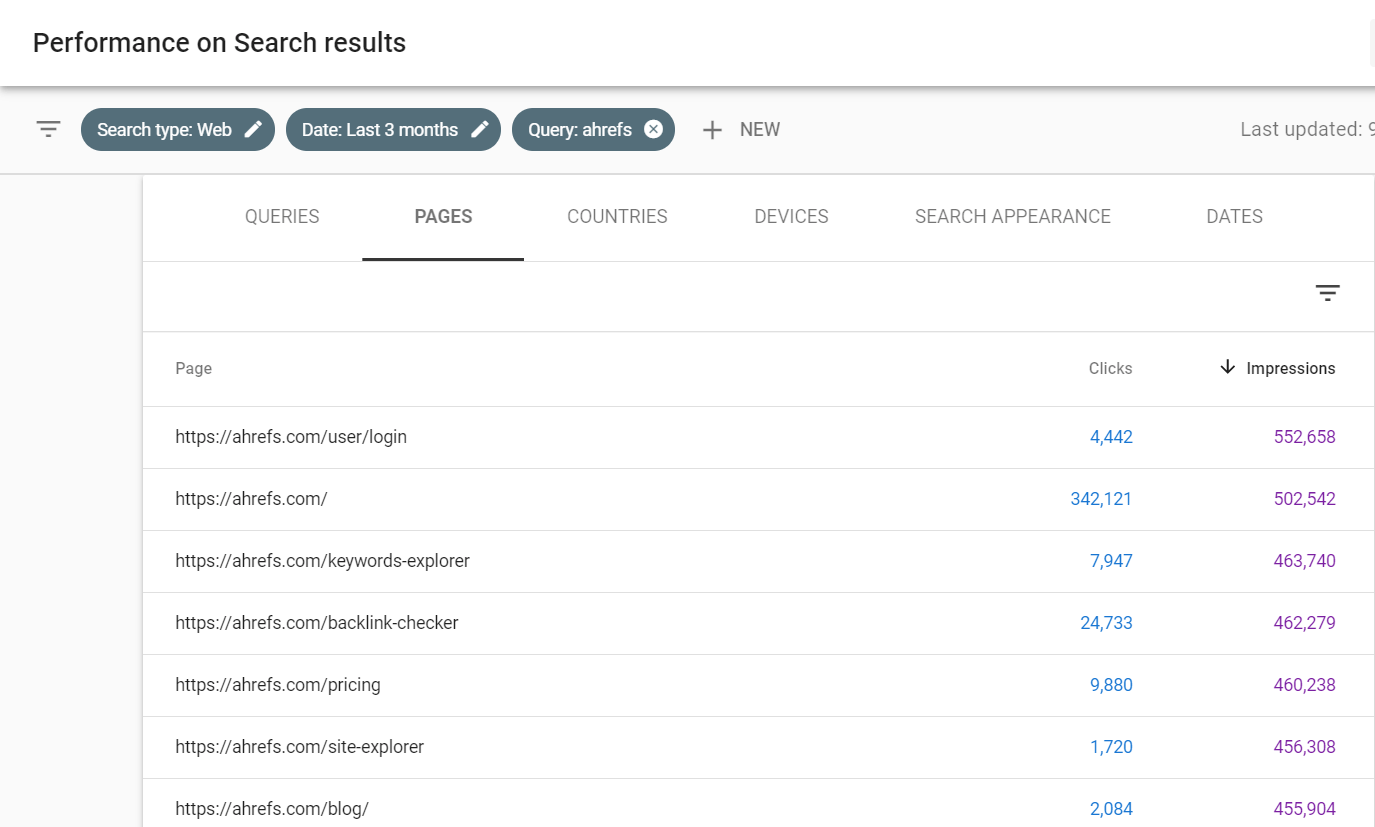Click the backlink-checker page URL
Screen dimensions: 1375x827
coord(316,623)
